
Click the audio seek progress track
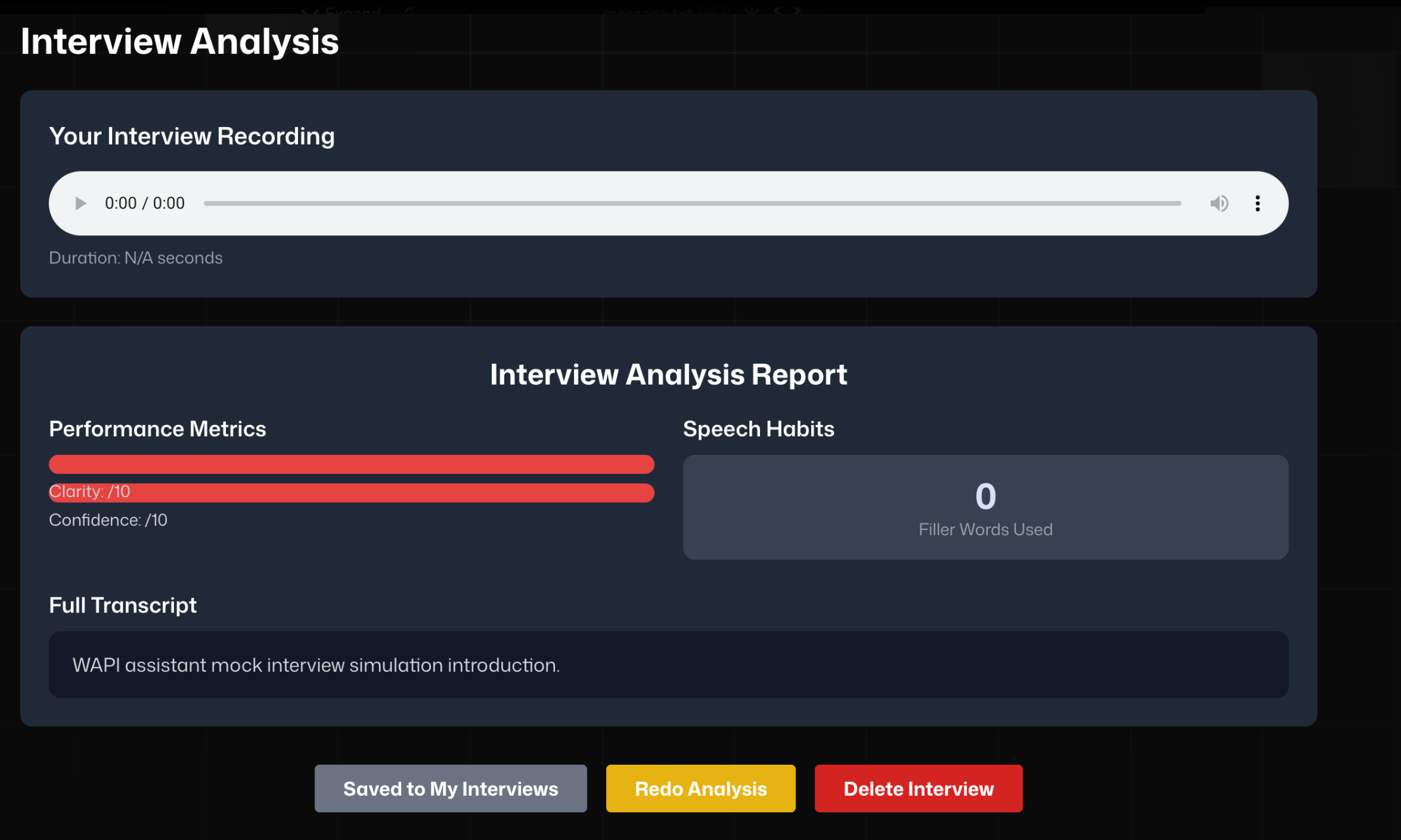(x=692, y=203)
